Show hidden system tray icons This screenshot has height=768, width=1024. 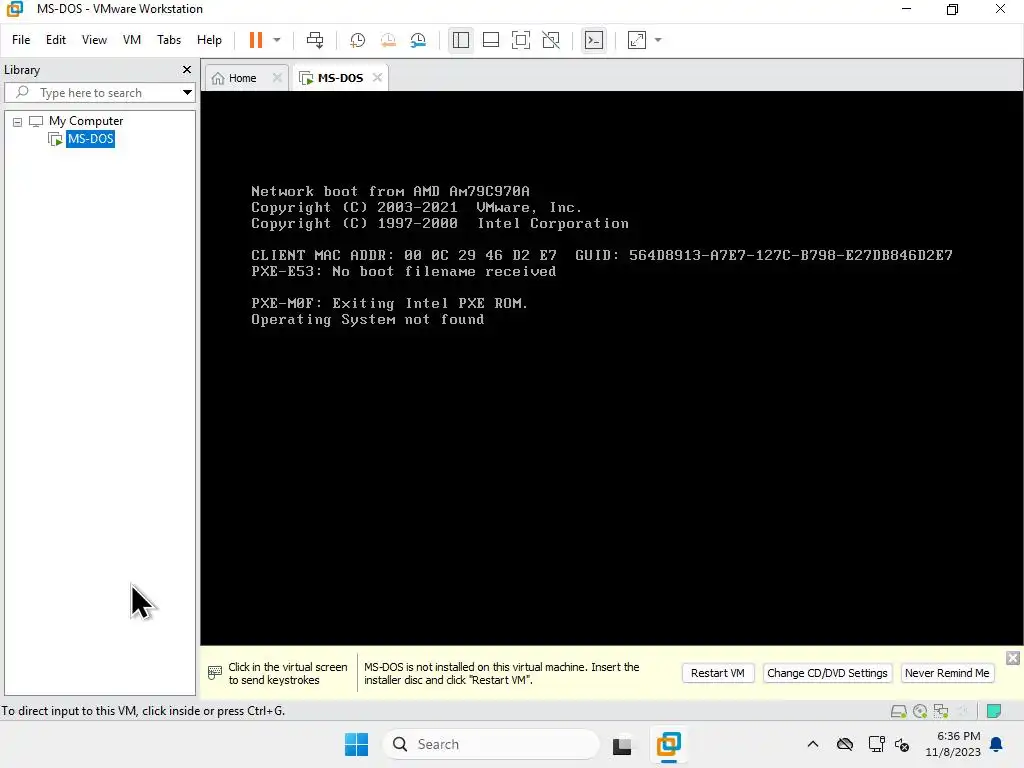click(x=812, y=744)
